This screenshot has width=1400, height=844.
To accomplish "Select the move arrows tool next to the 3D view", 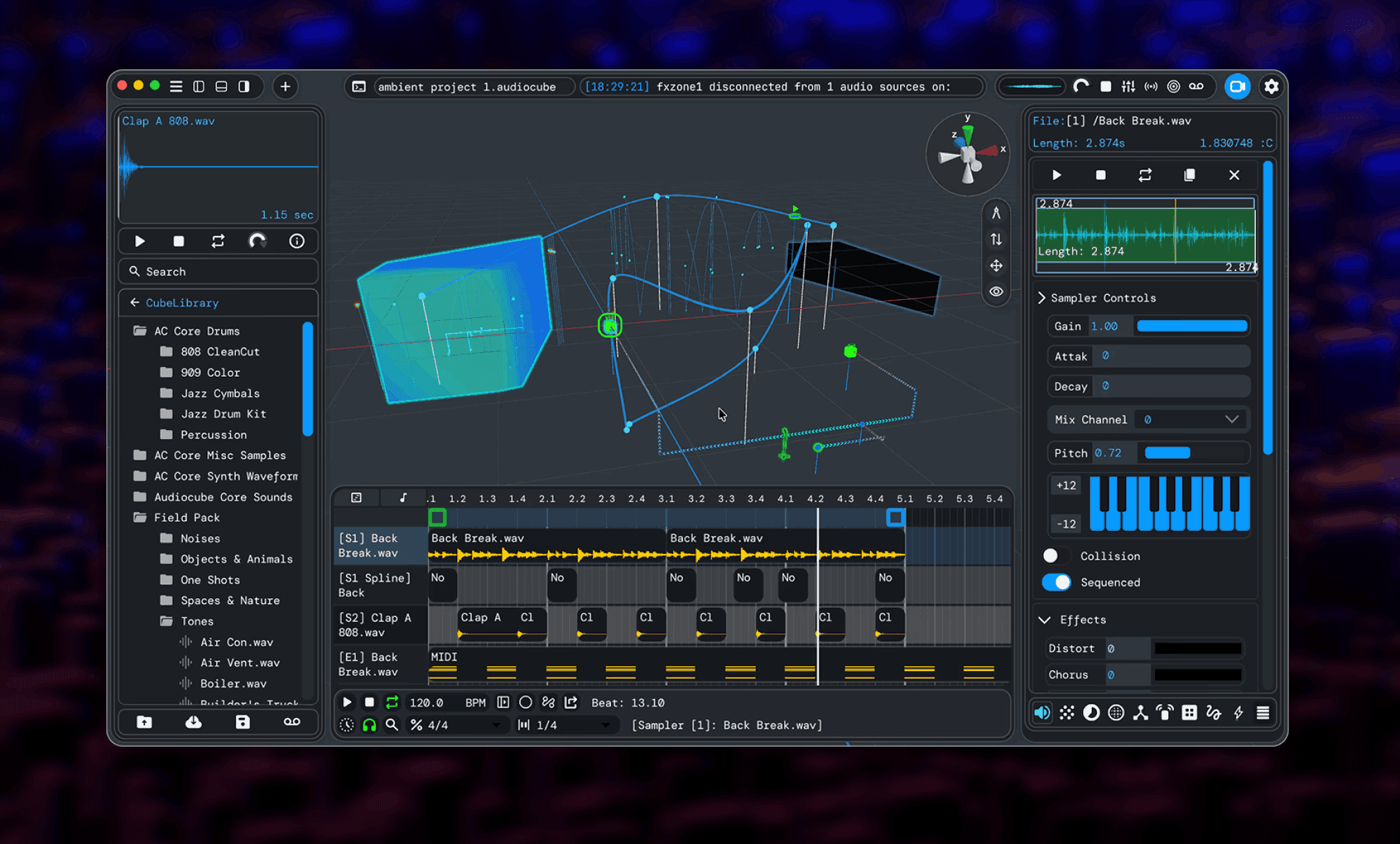I will [x=996, y=265].
